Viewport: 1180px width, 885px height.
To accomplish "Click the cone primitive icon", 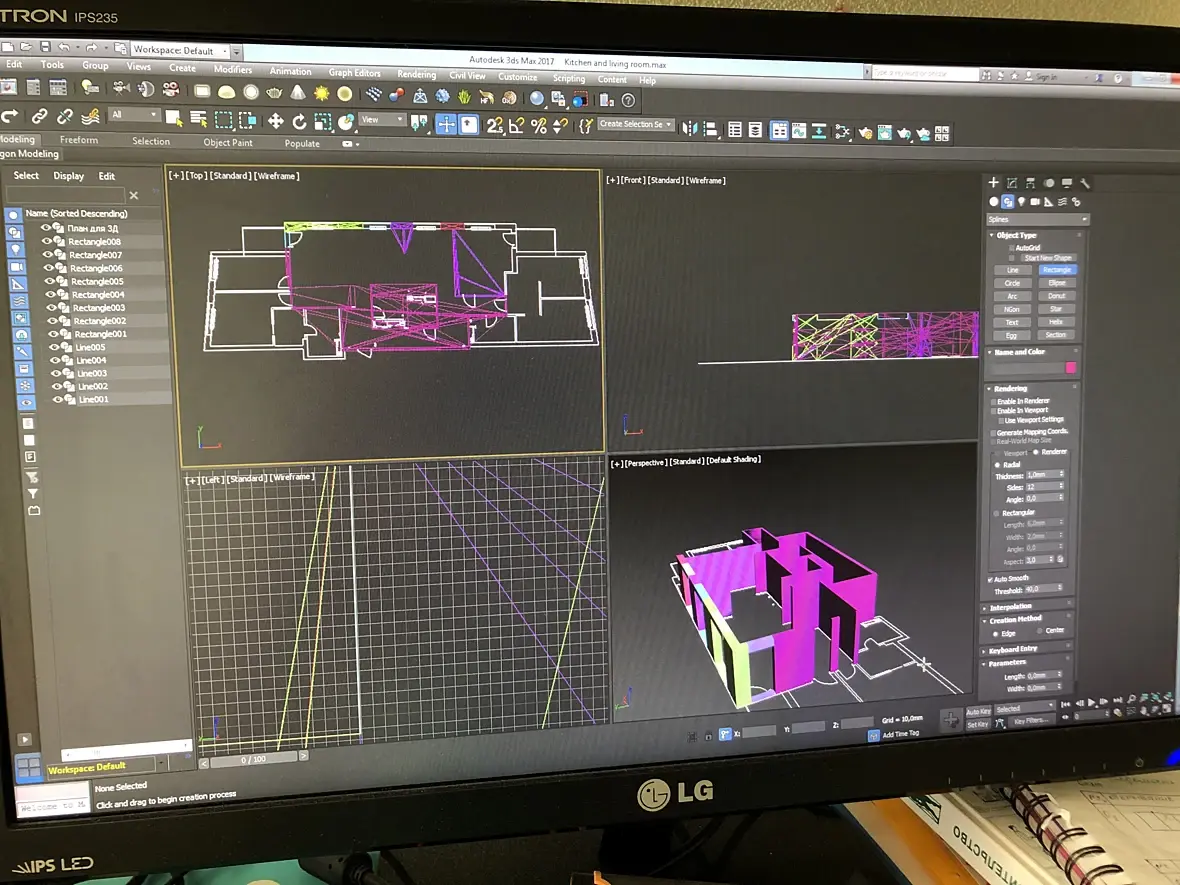I will (x=298, y=93).
